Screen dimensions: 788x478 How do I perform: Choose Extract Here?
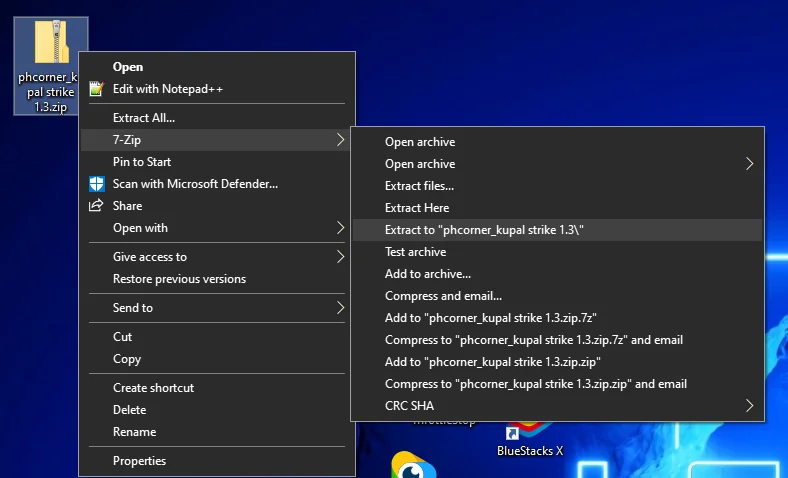coord(557,208)
